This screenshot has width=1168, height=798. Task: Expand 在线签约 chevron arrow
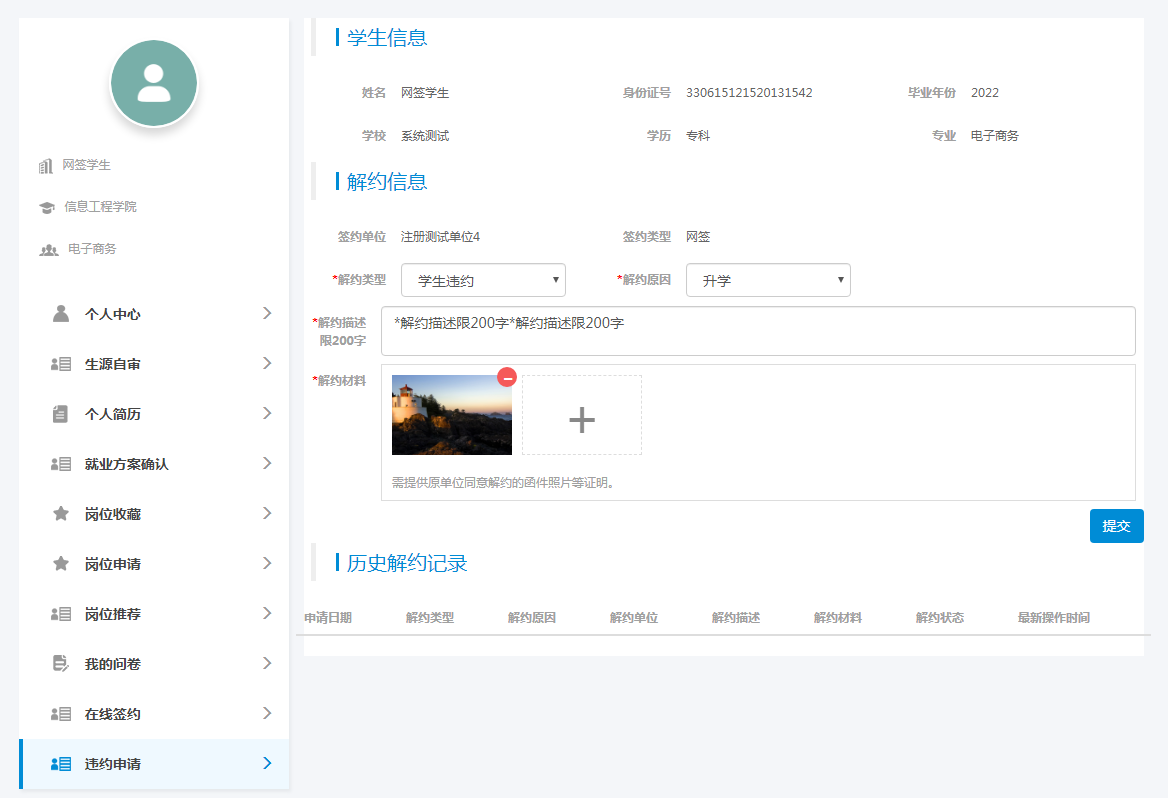(x=267, y=713)
